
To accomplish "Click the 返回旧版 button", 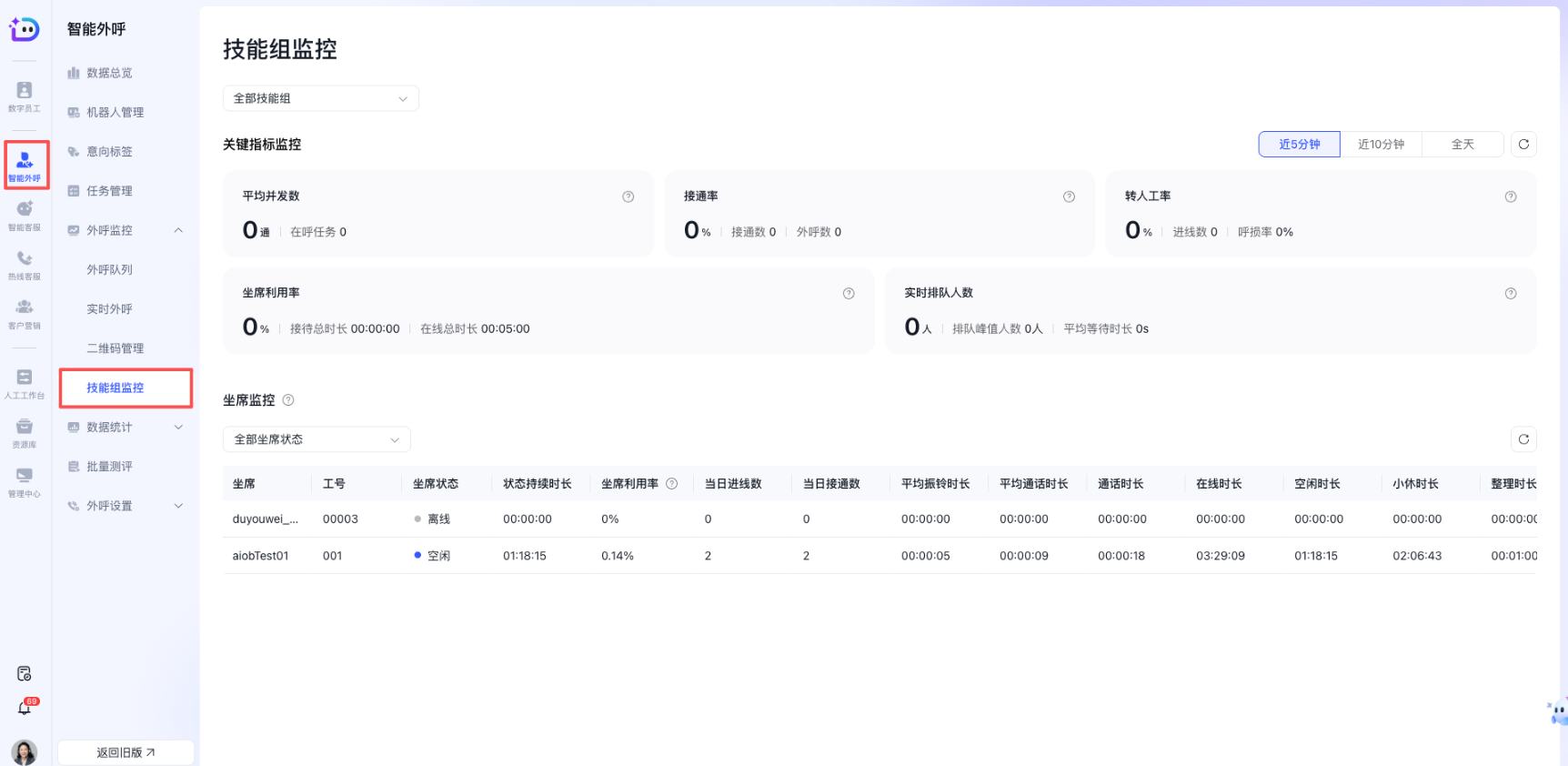I will coord(126,752).
